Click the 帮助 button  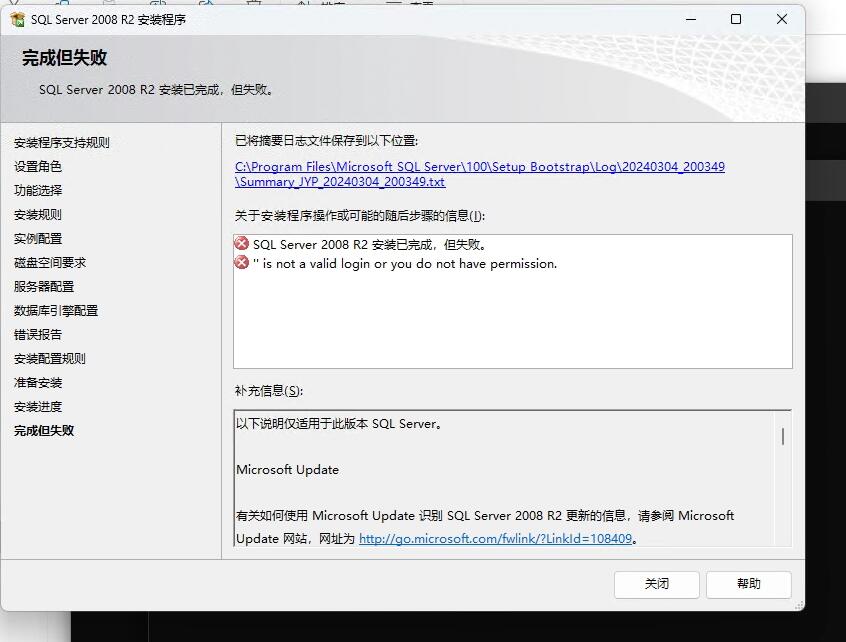(748, 584)
